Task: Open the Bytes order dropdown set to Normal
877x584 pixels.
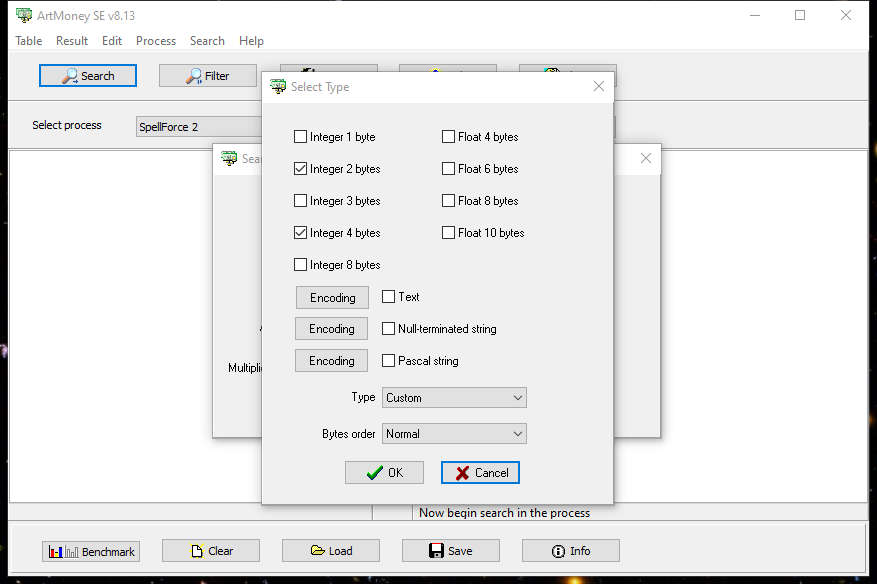Action: pos(454,434)
